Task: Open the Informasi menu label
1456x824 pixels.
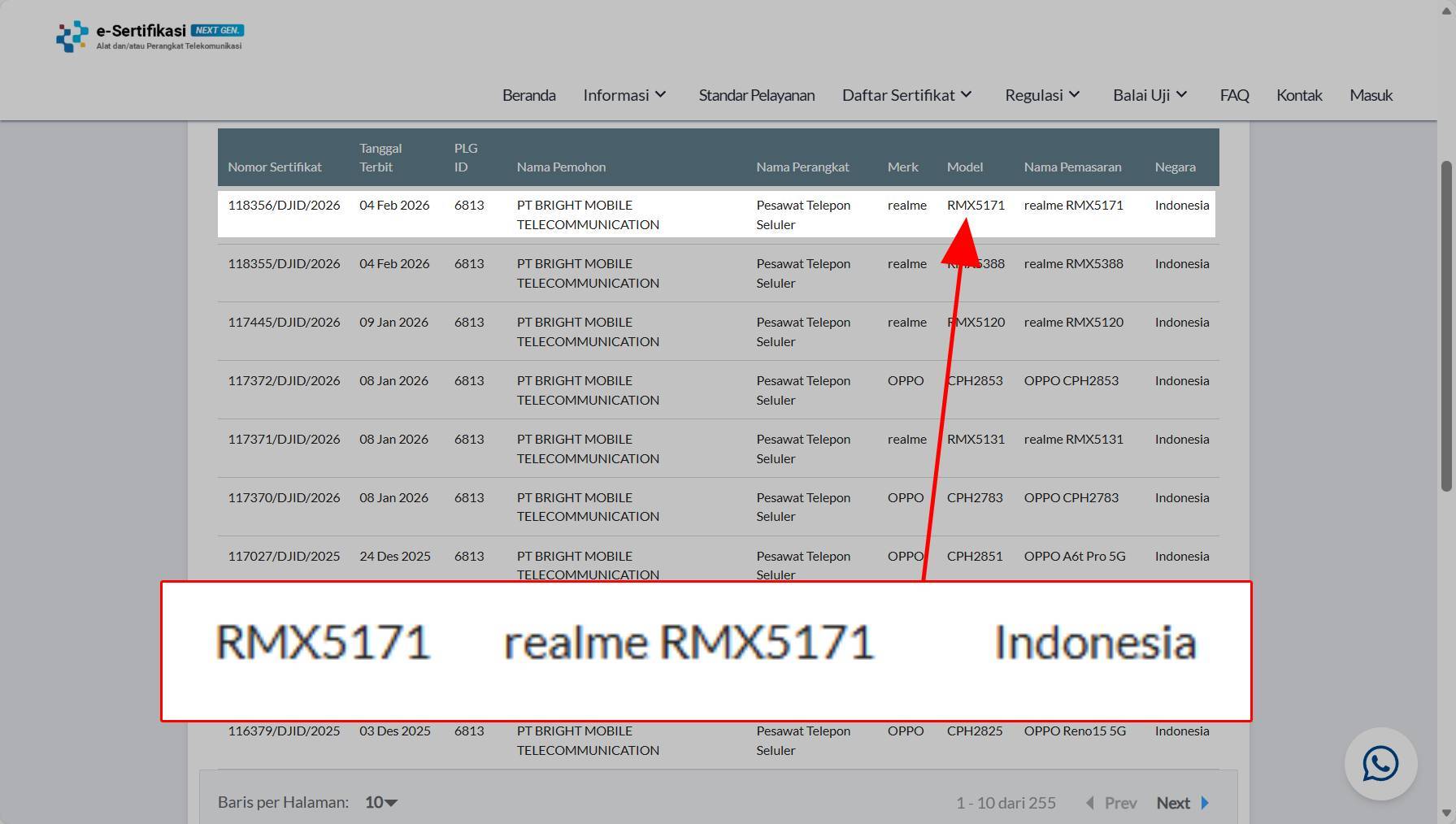Action: (x=616, y=95)
